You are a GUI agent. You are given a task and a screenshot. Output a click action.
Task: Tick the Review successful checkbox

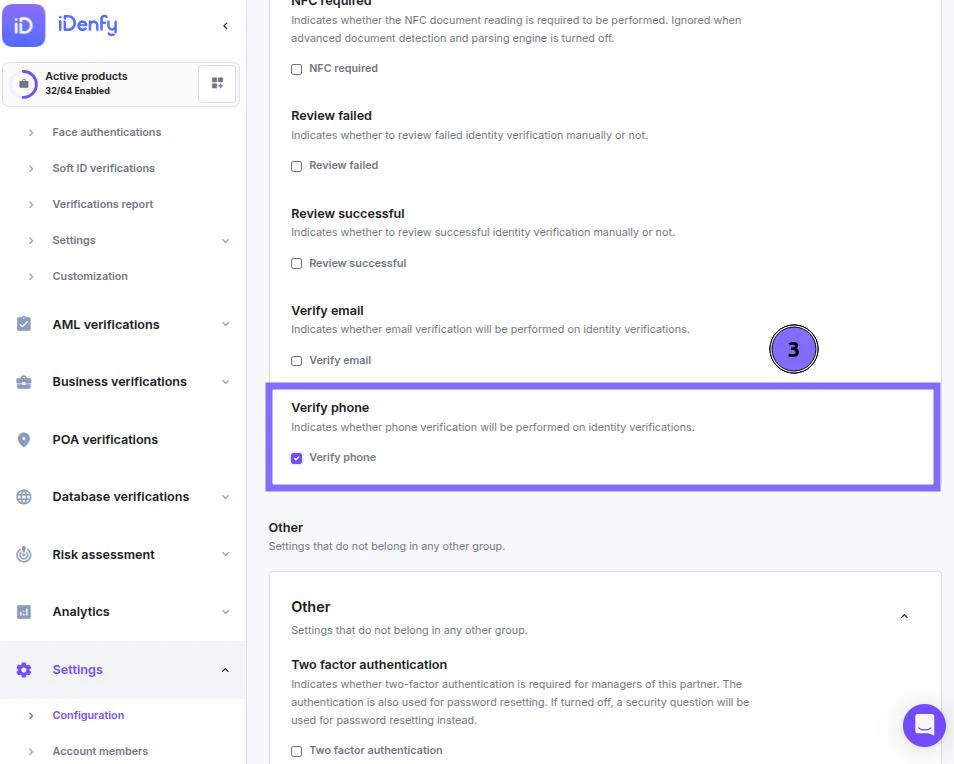click(296, 263)
